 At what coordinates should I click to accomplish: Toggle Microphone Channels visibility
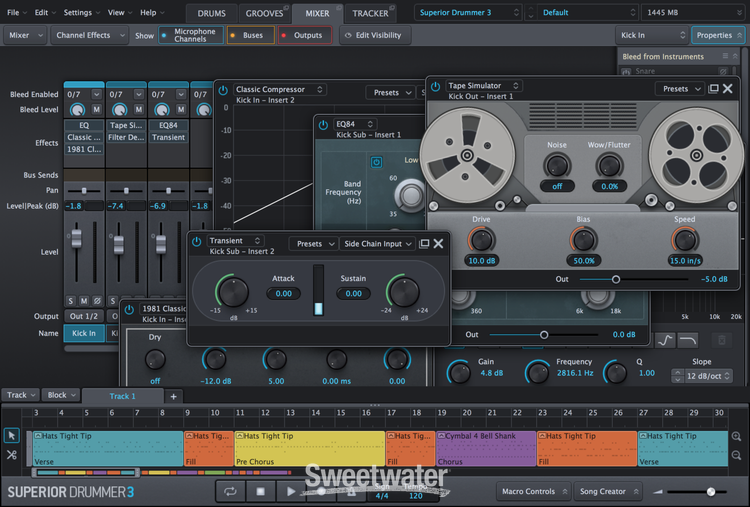coord(191,35)
